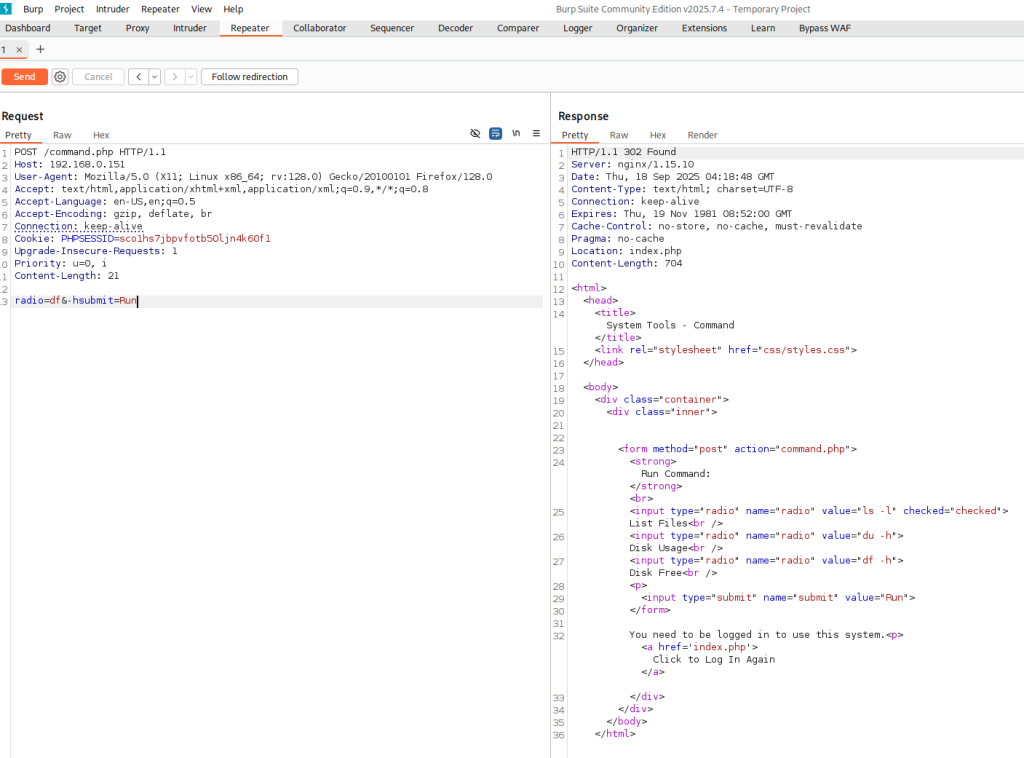The width and height of the screenshot is (1024, 758).
Task: Toggle hidden-eye icon in Request panel
Action: [x=475, y=134]
